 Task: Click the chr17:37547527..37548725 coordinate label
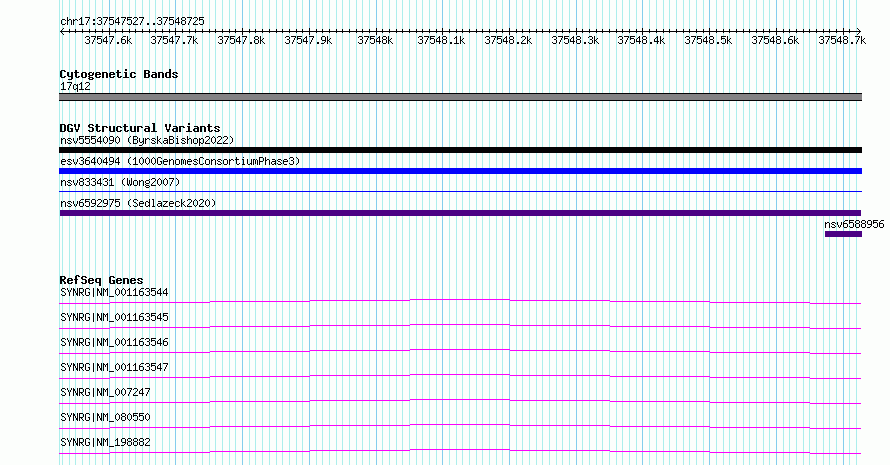click(x=132, y=21)
